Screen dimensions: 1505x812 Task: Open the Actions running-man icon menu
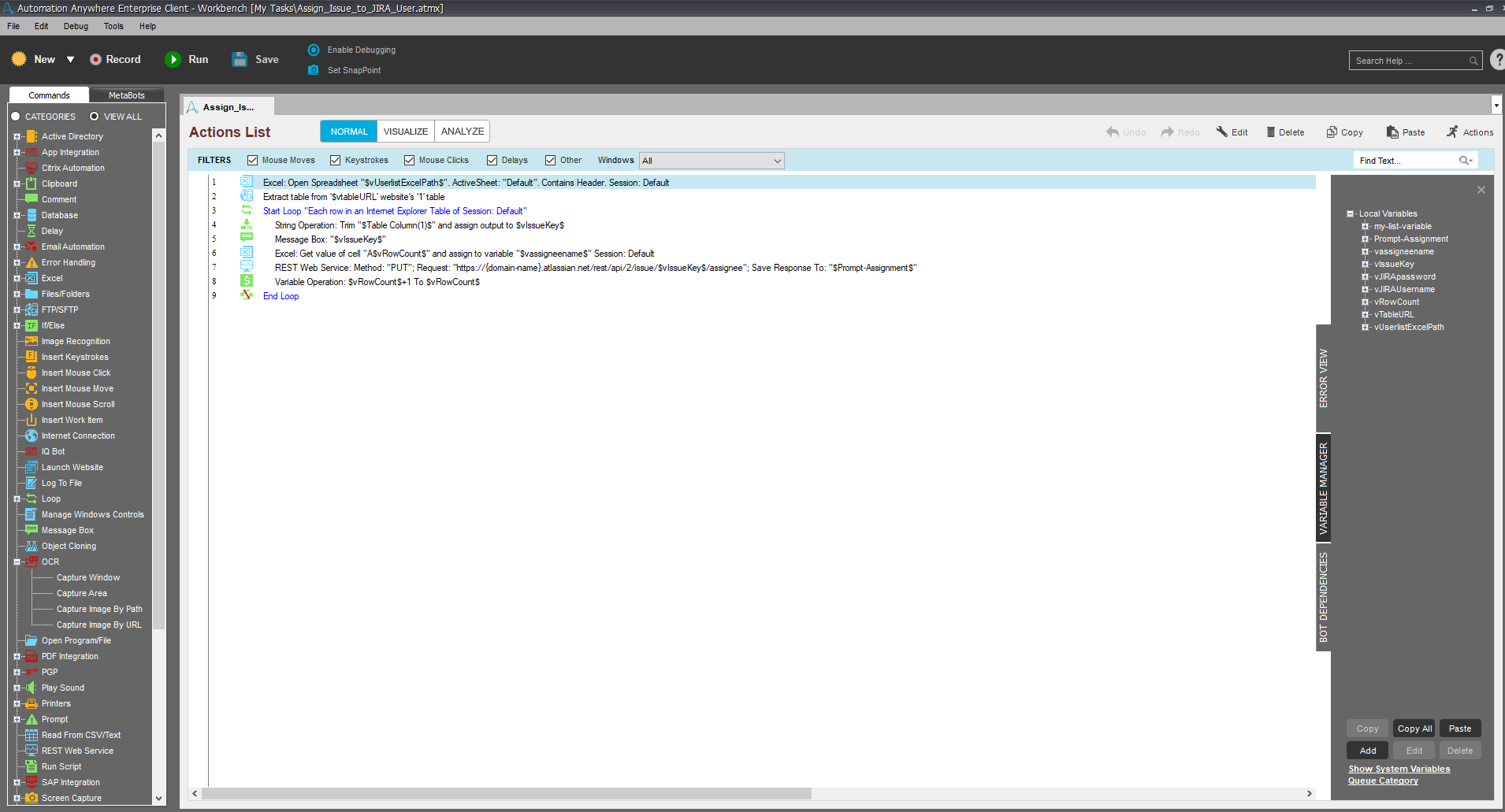click(x=1452, y=132)
